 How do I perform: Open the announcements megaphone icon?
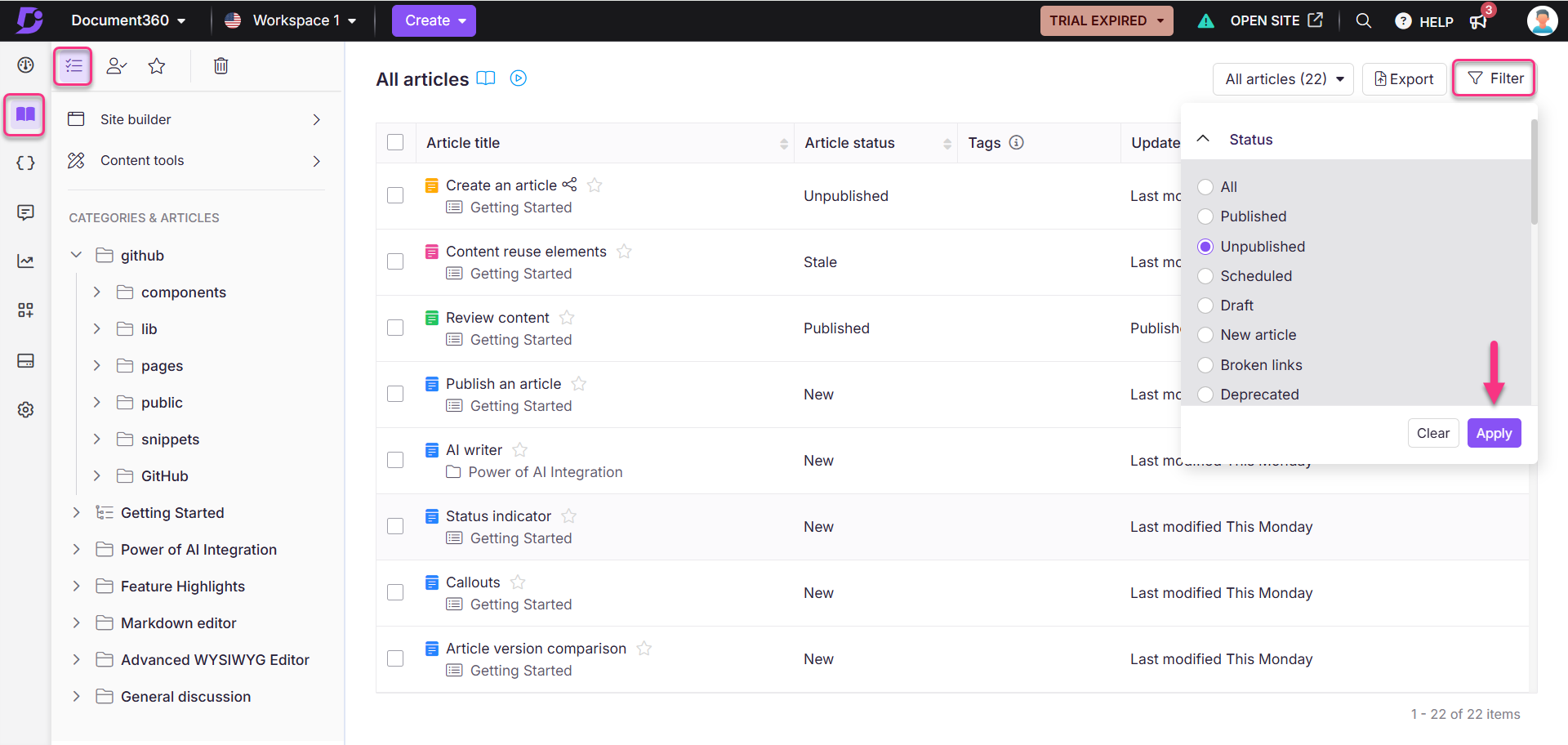(x=1478, y=21)
